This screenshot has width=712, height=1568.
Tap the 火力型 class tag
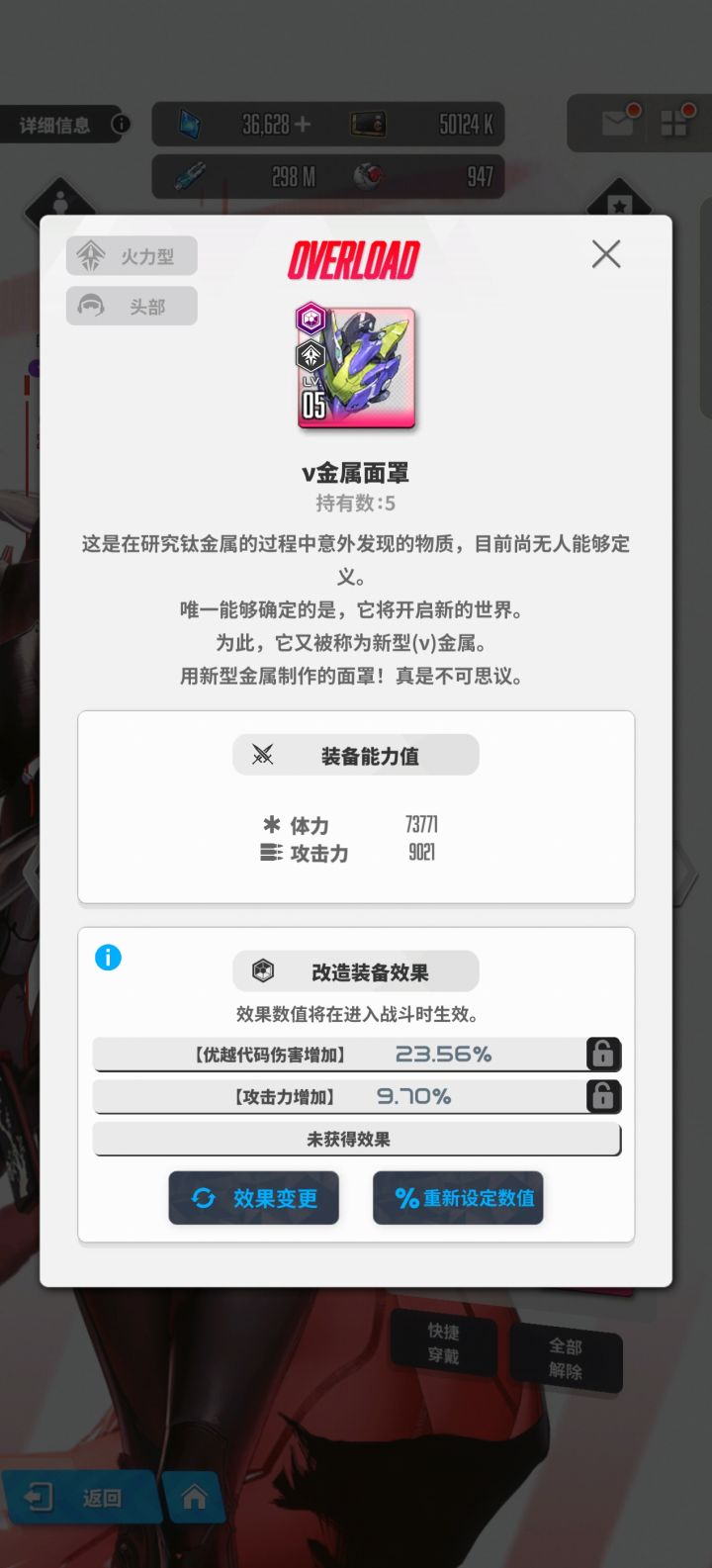click(132, 256)
